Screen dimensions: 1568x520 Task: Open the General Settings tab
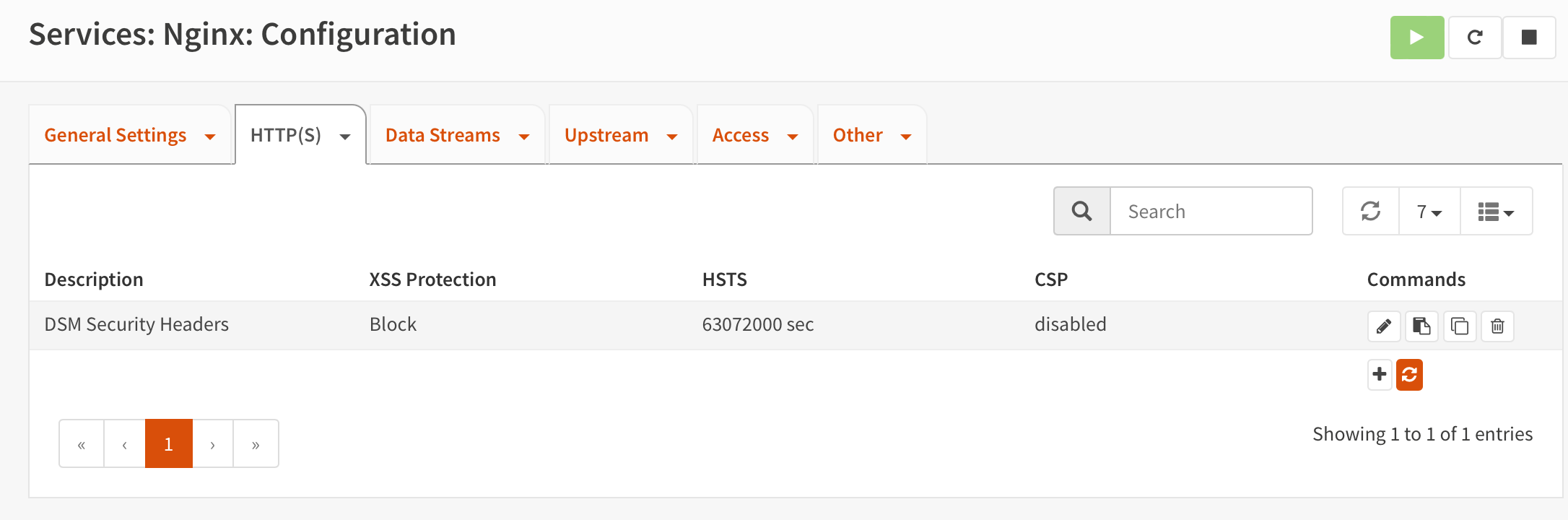pos(116,136)
